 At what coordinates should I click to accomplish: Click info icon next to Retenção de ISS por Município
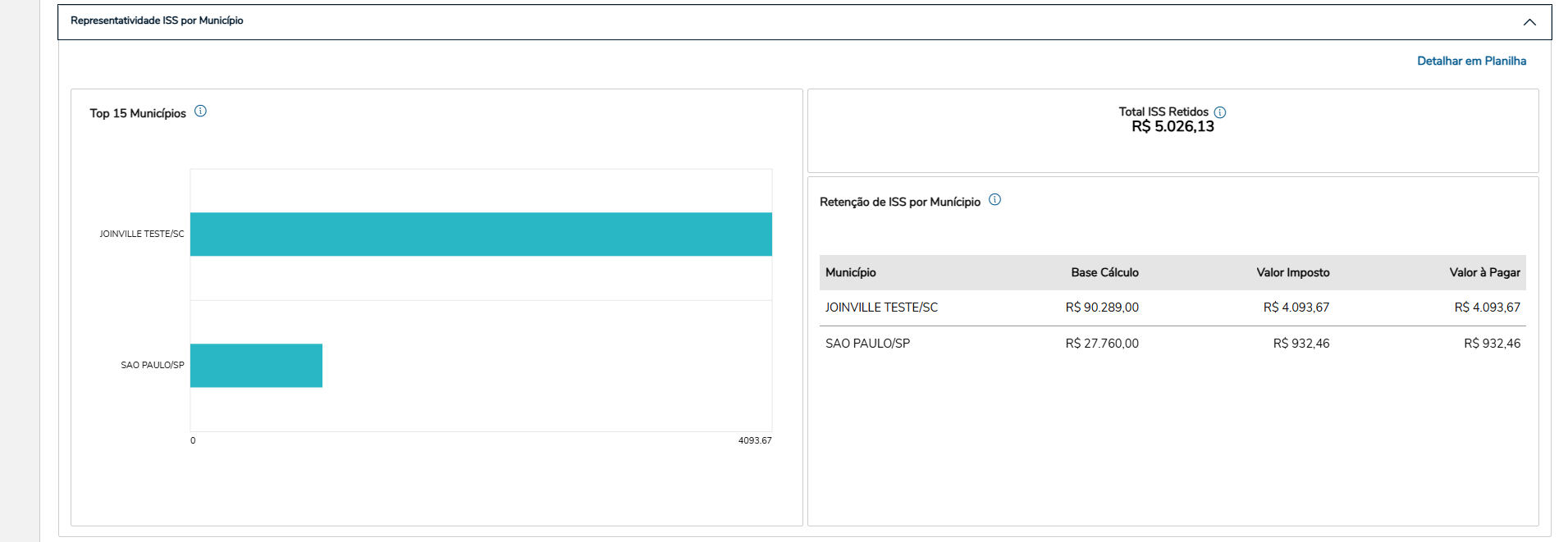(994, 200)
